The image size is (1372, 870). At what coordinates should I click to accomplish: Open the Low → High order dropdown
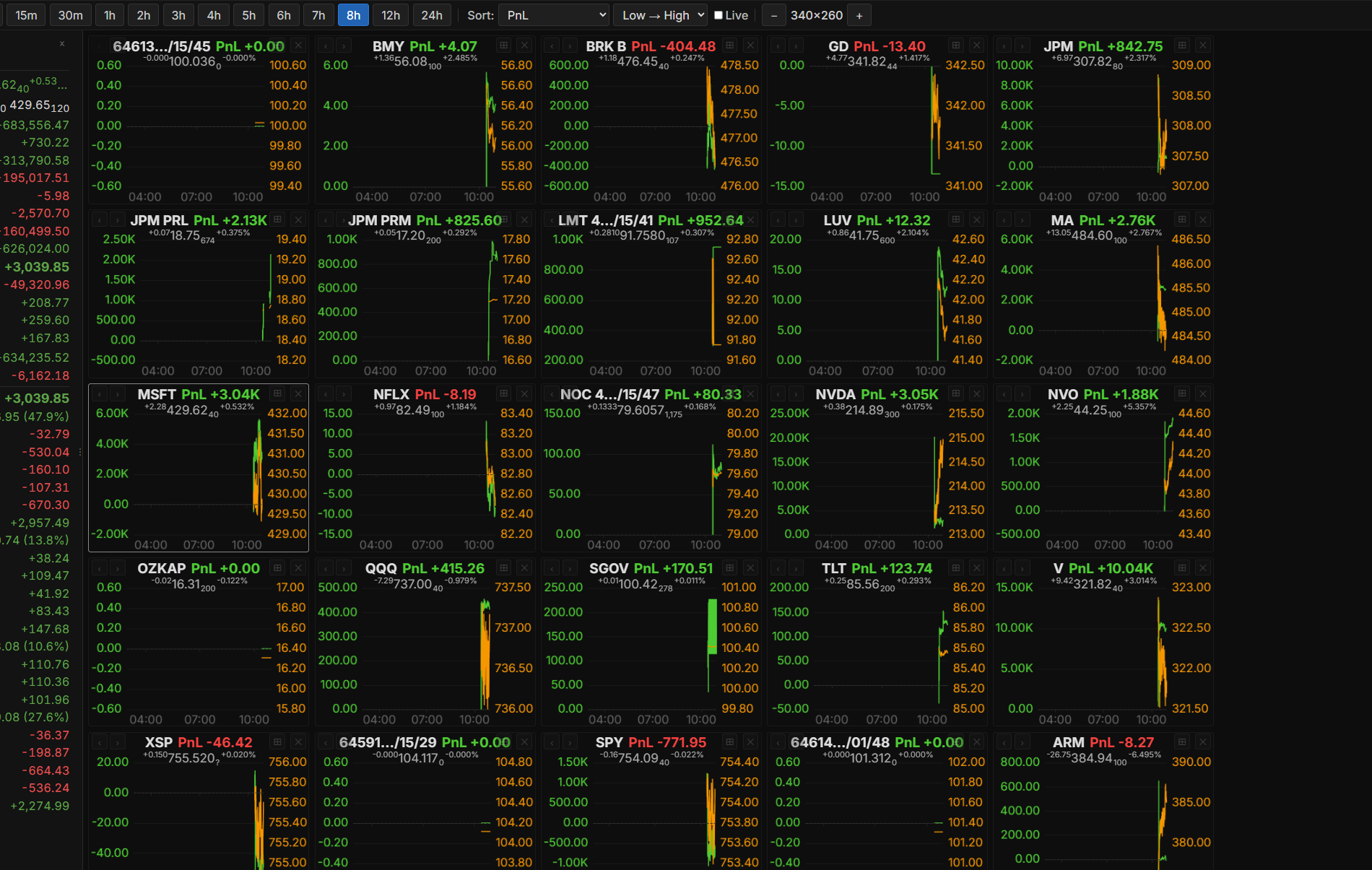[x=660, y=15]
